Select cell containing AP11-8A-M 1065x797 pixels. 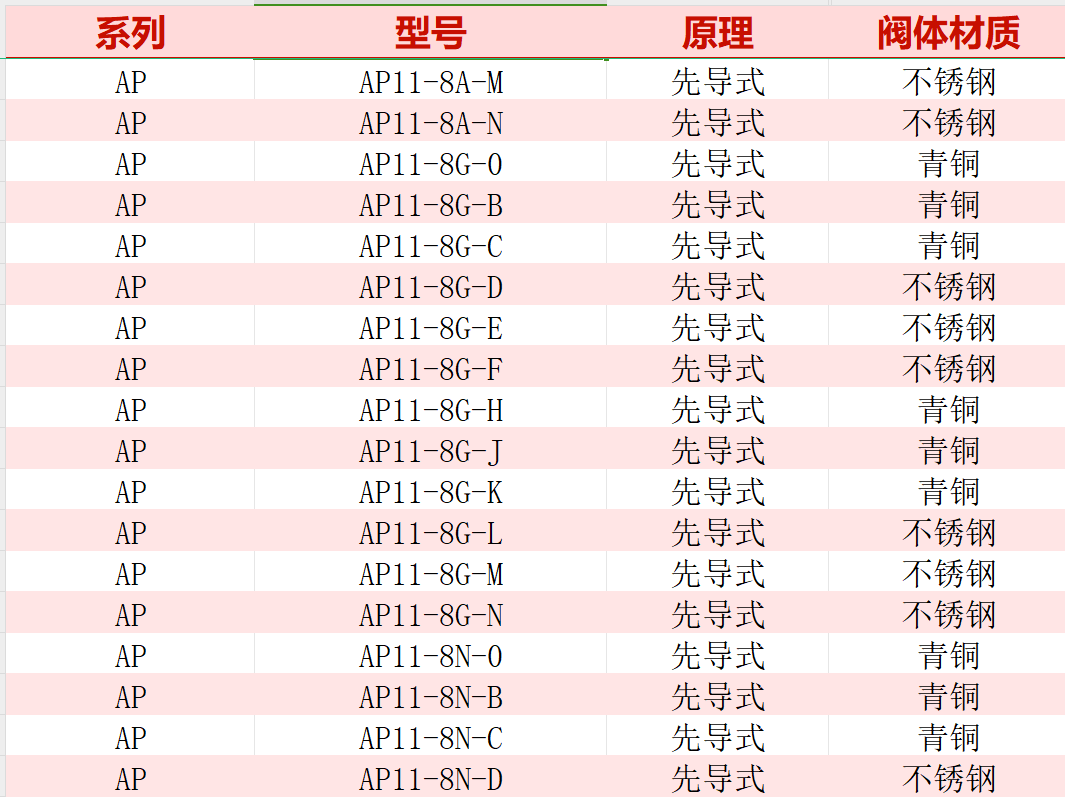[430, 82]
